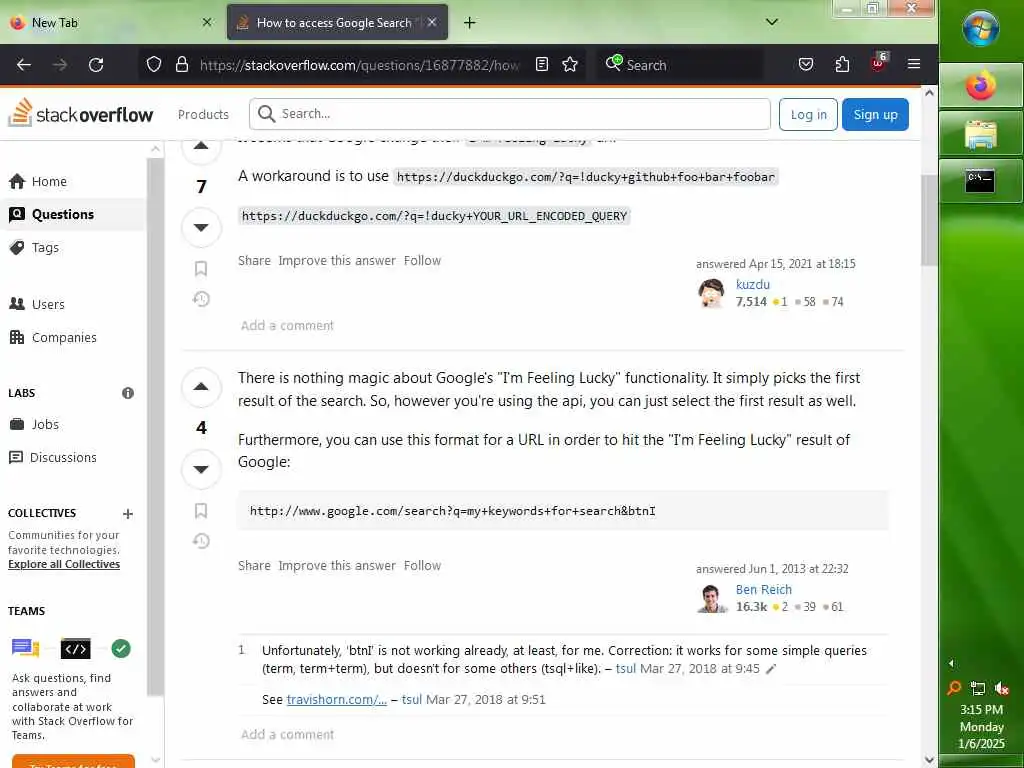Bookmark the kuzdu answer
Image resolution: width=1024 pixels, height=768 pixels.
point(201,268)
